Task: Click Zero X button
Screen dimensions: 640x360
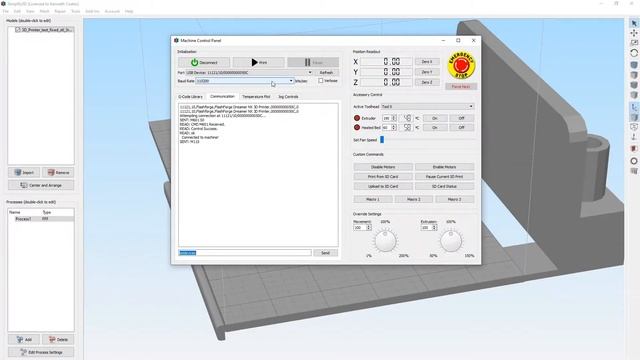Action: click(427, 62)
